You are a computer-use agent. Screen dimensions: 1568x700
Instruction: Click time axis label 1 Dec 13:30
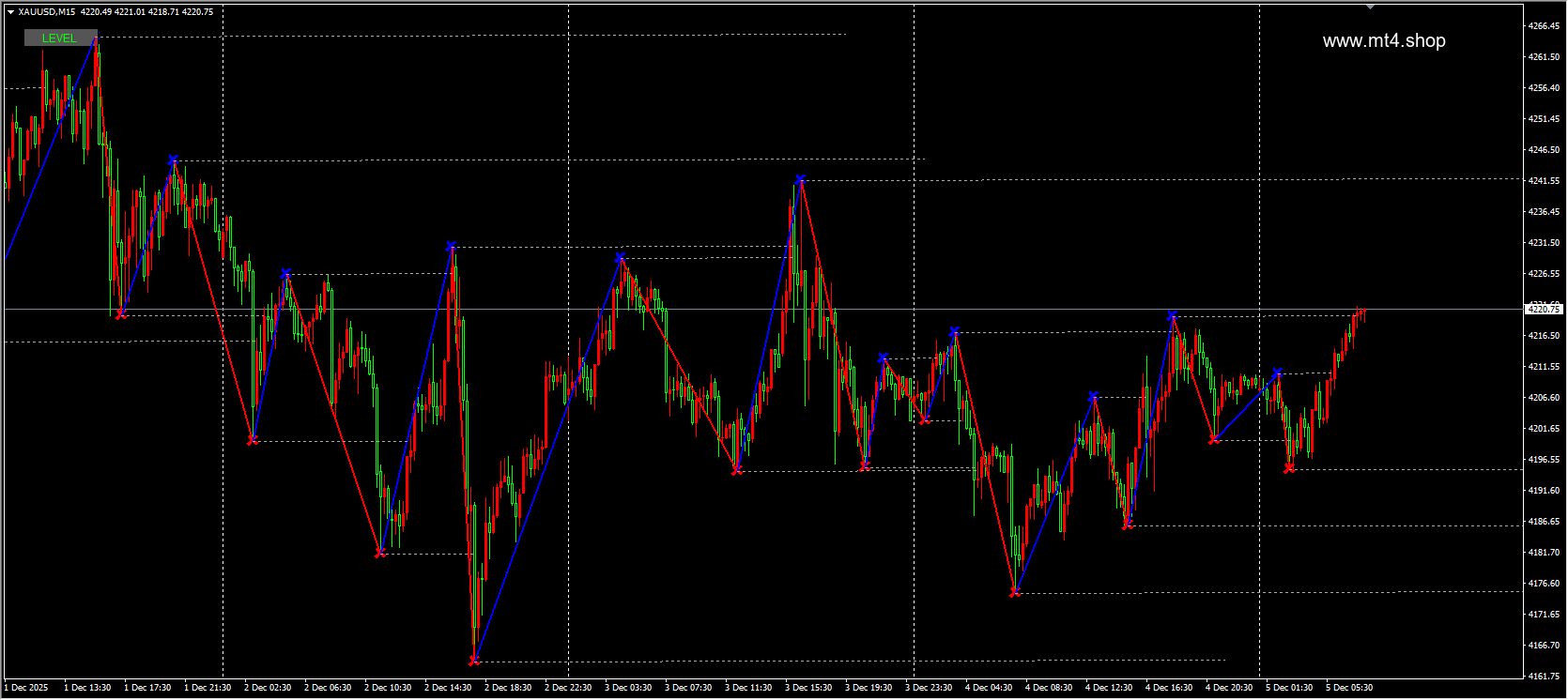pos(87,688)
